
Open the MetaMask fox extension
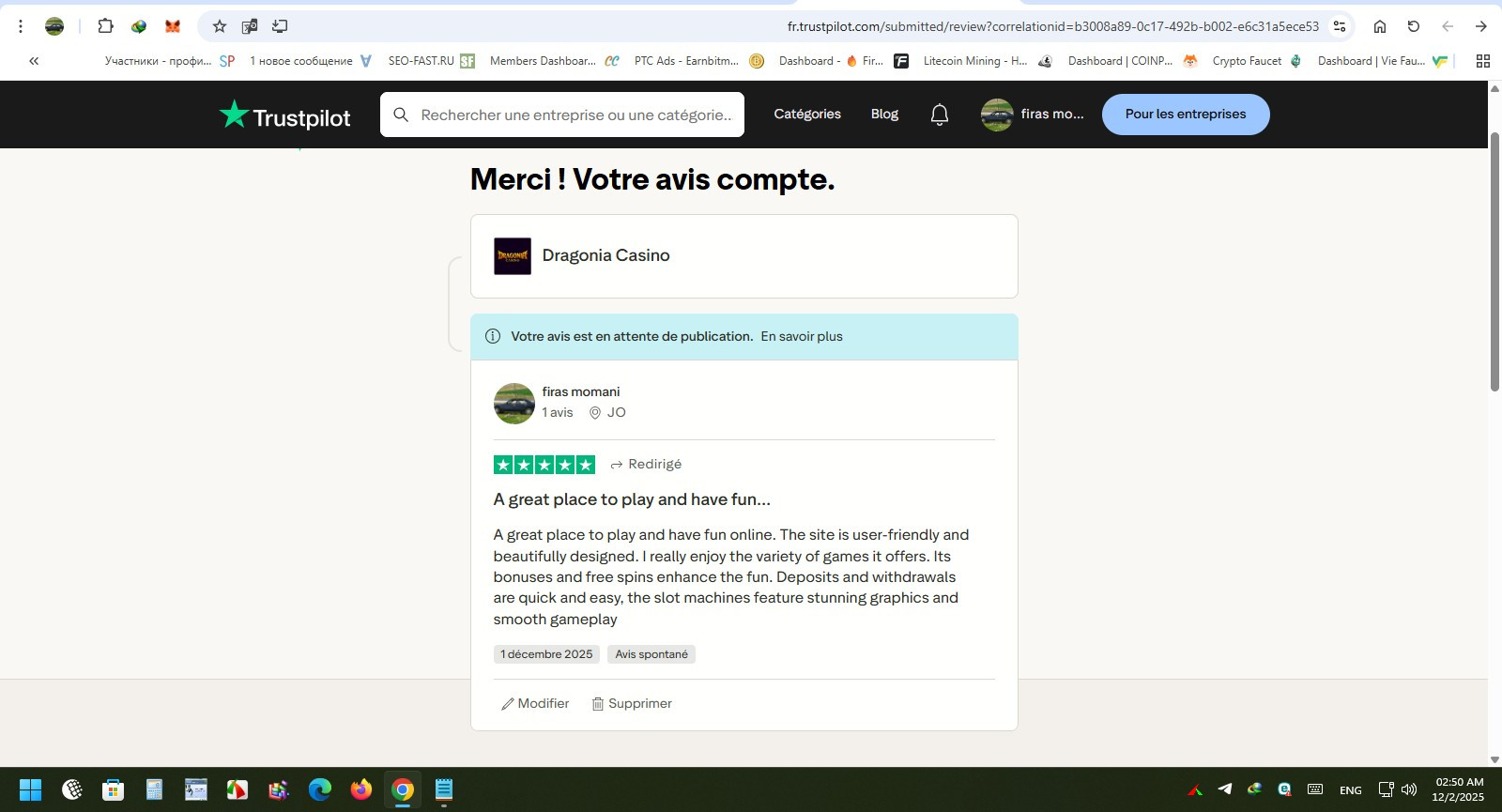click(173, 26)
